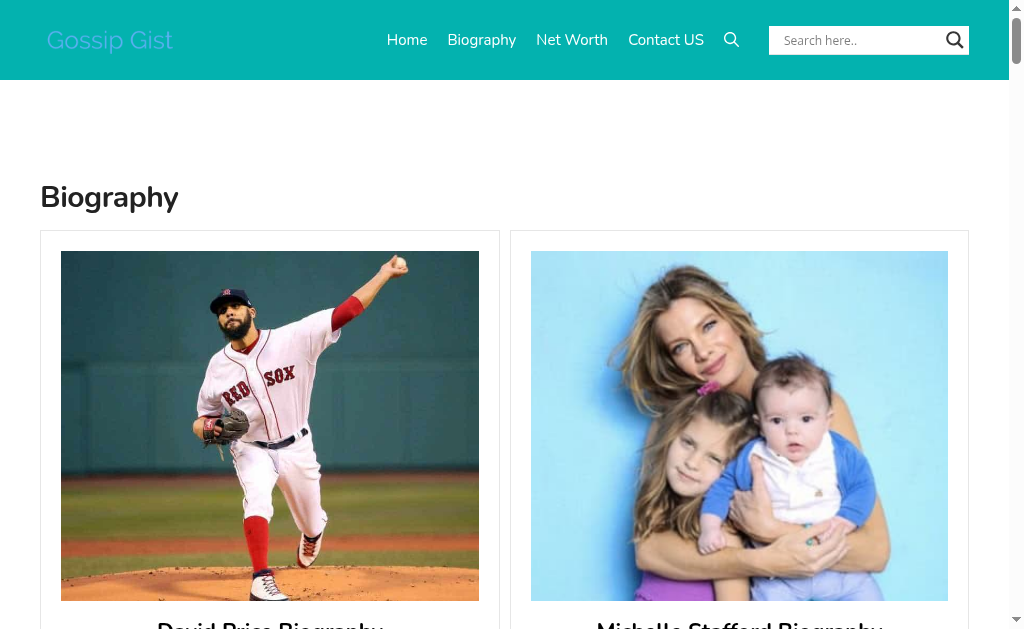Click the scrollbar down arrow
Image resolution: width=1024 pixels, height=629 pixels.
point(1016,619)
